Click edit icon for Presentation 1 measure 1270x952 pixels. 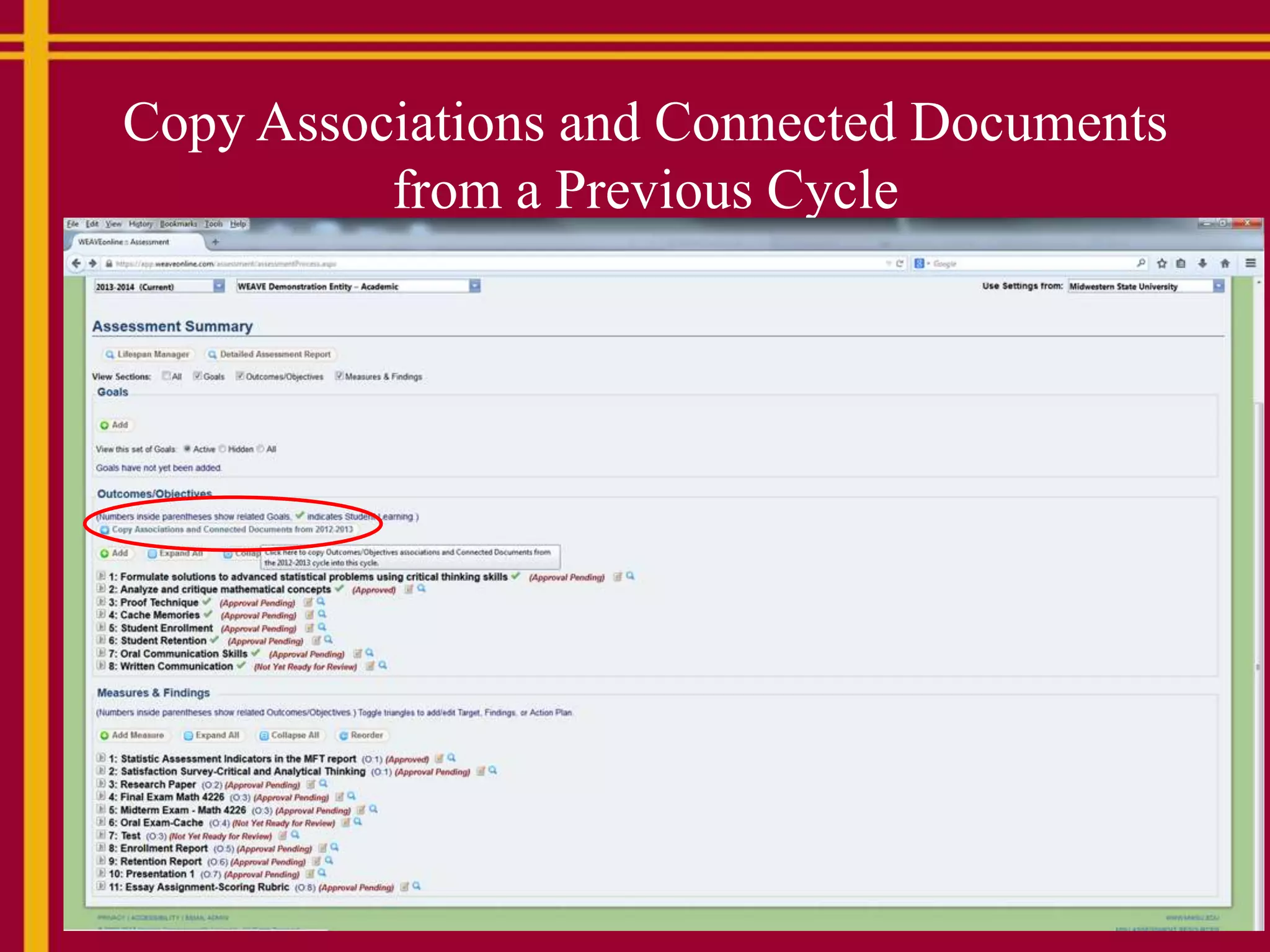tap(310, 874)
